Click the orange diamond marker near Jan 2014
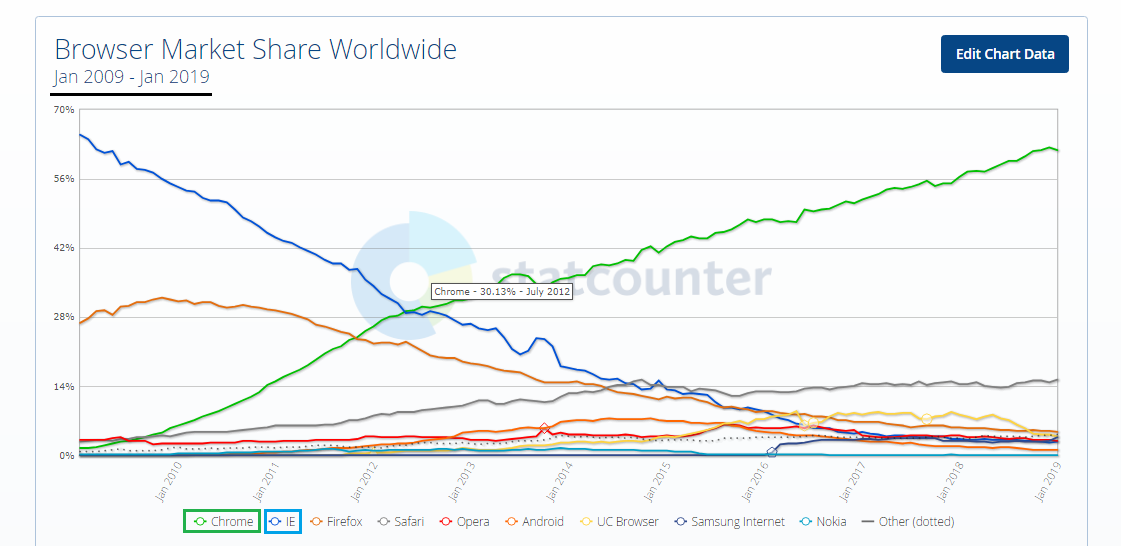The image size is (1121, 546). [545, 429]
